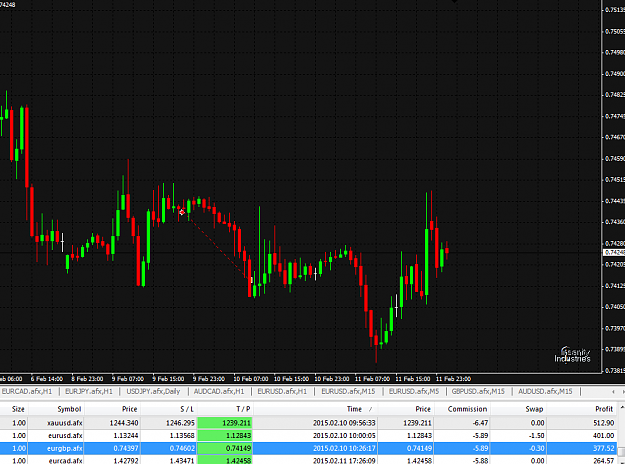Click the stop loss value 1246.295

click(180, 423)
